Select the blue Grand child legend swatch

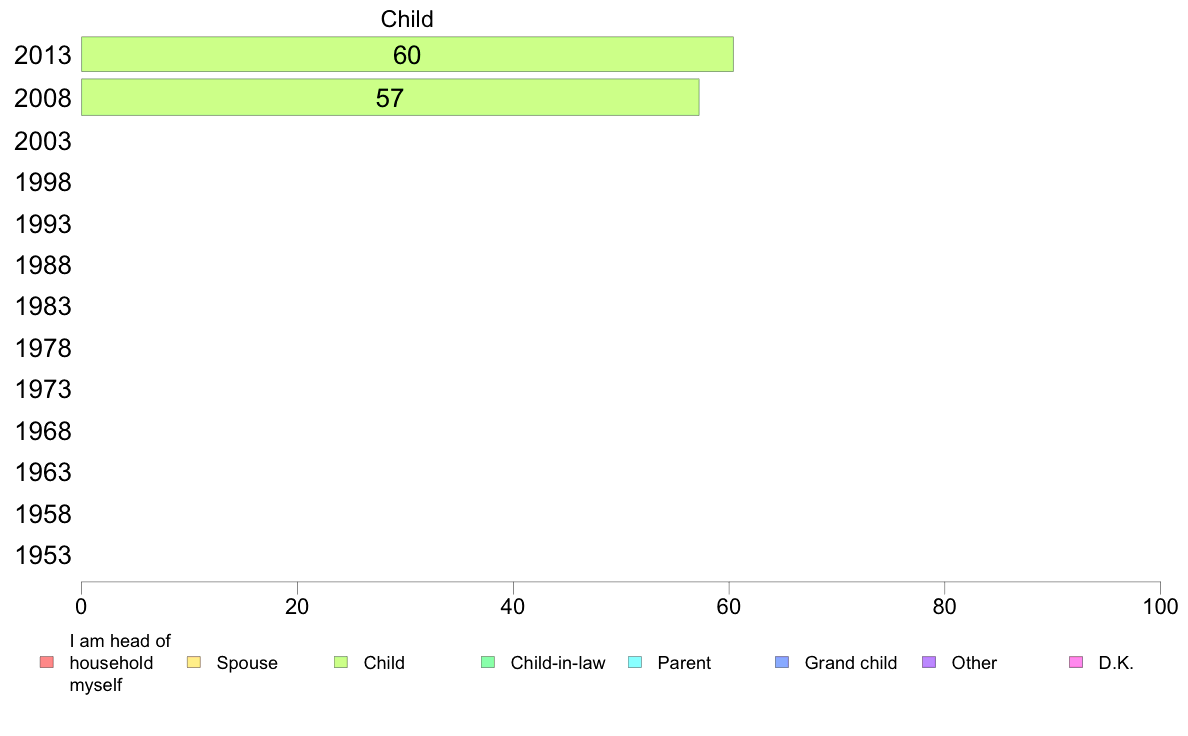(782, 662)
